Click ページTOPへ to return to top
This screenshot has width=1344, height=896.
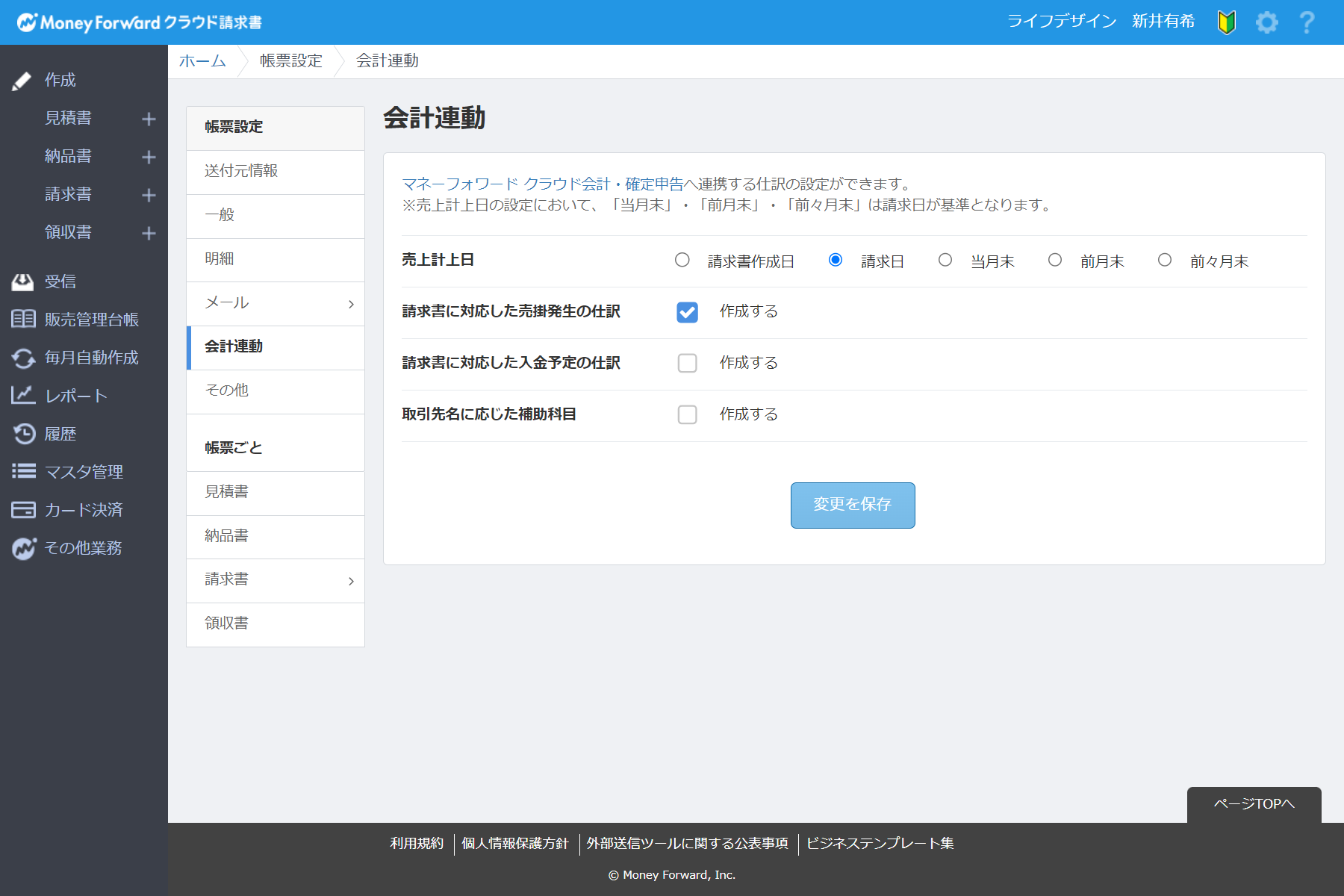[x=1254, y=804]
